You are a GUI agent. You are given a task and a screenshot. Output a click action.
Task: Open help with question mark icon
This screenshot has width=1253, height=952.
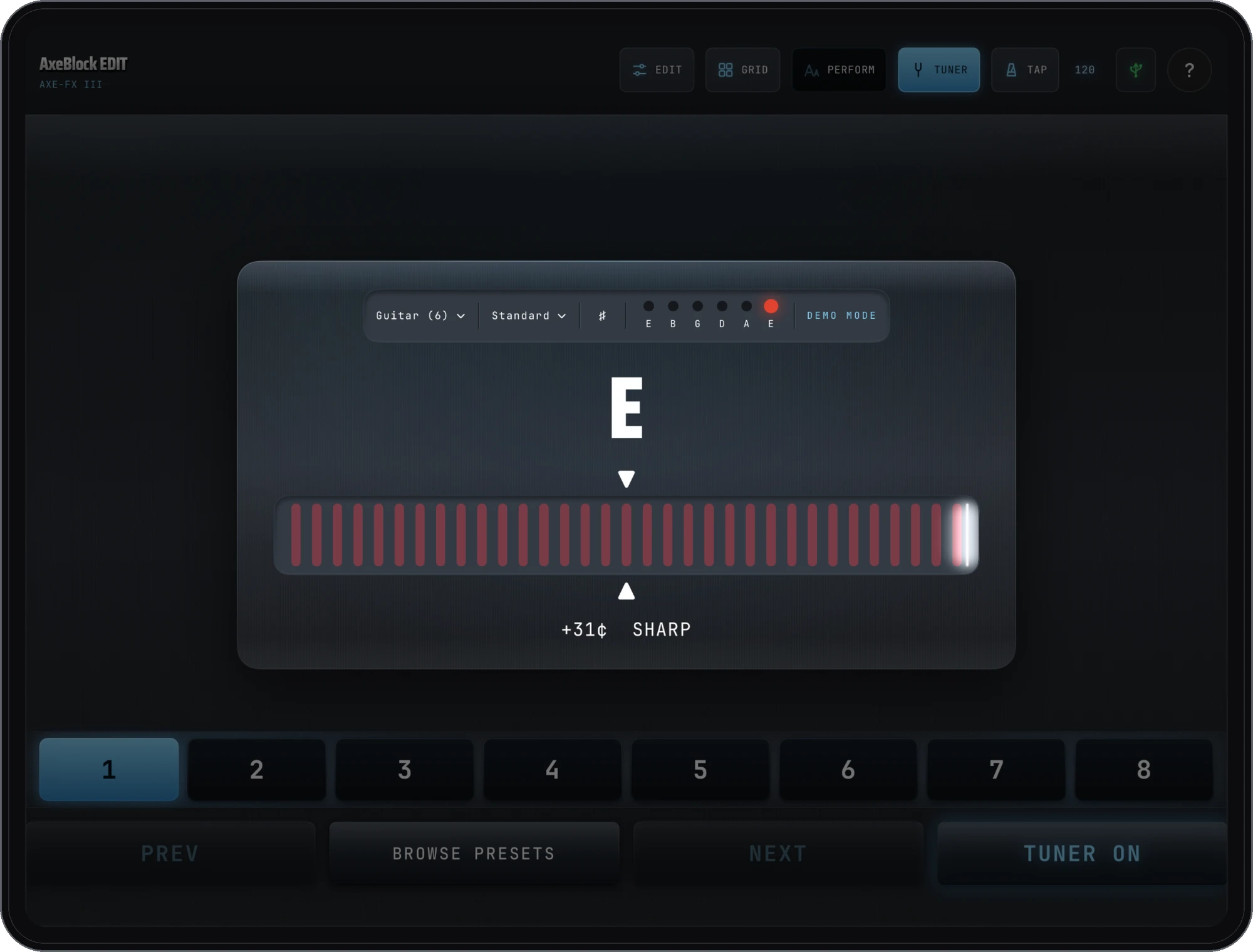tap(1189, 70)
